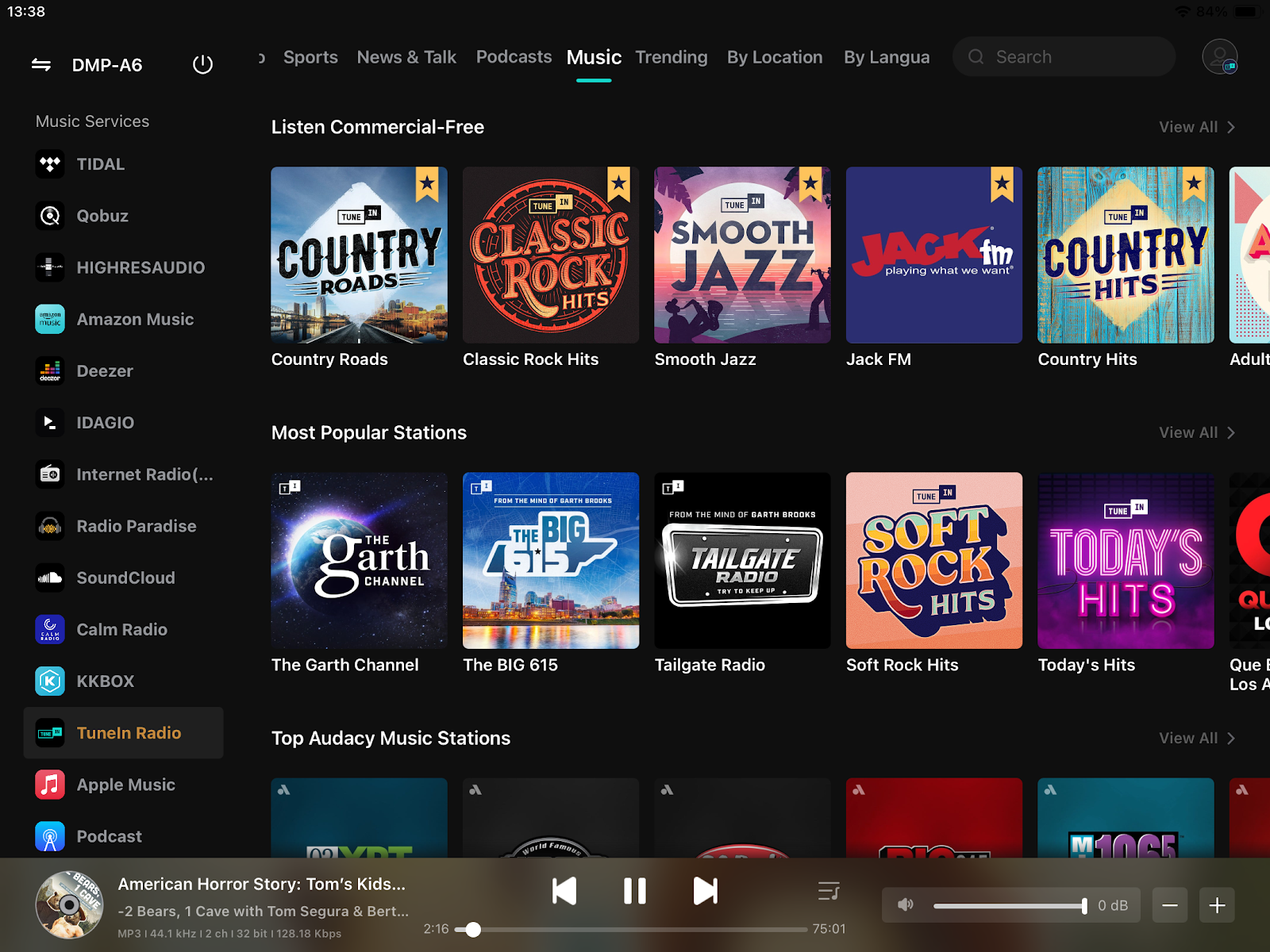Play the Classic Rock Hits station
Viewport: 1270px width, 952px height.
551,255
